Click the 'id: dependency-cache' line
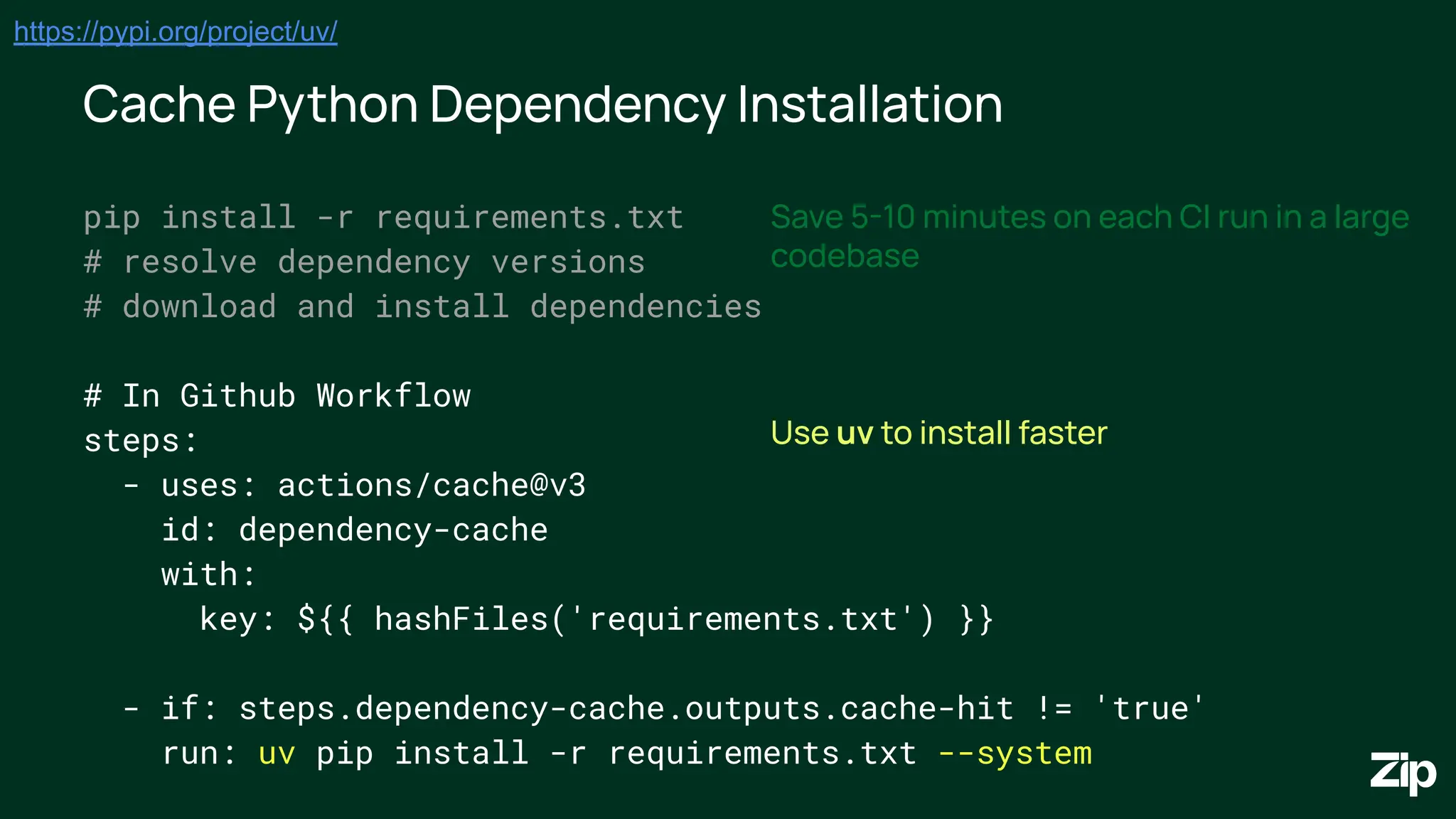Screen dimensions: 1456x819 click(354, 530)
